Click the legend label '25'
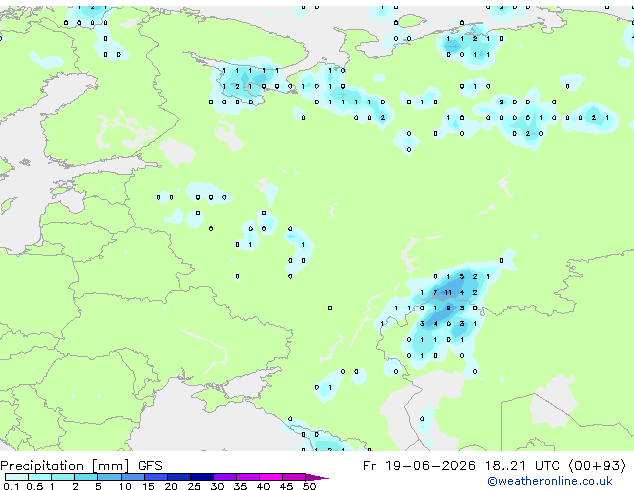This screenshot has width=634, height=490. [194, 486]
